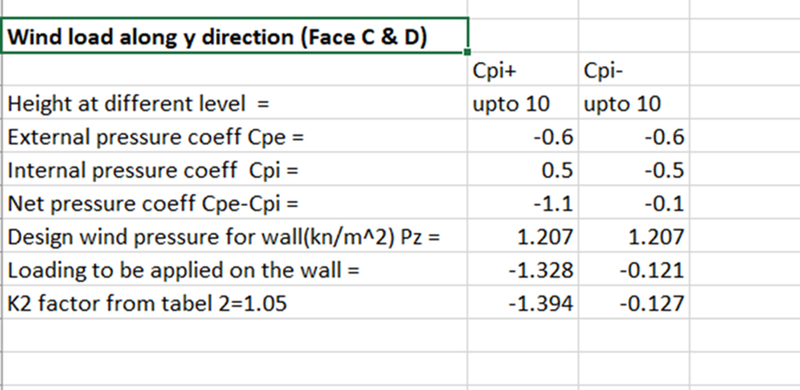
Task: Click the -1.328 loading value cell
Action: [x=522, y=269]
